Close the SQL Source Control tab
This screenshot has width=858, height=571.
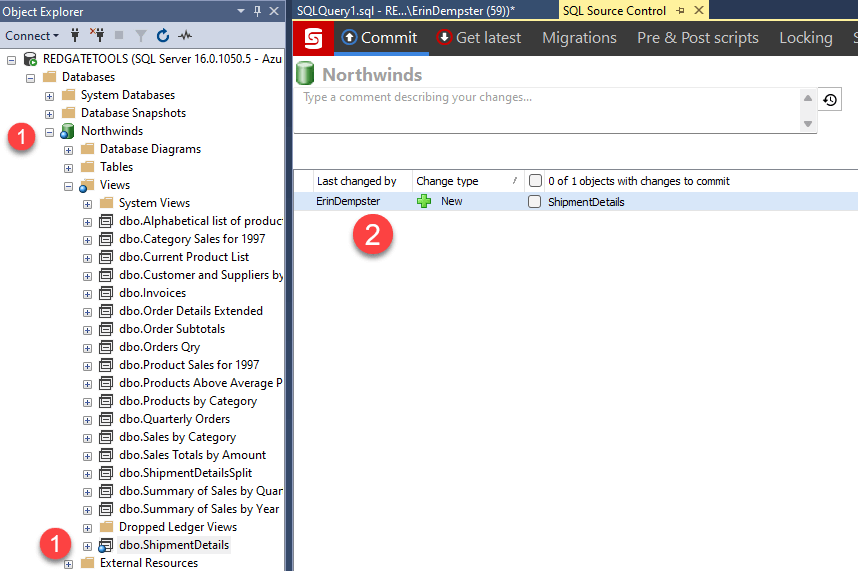point(699,10)
